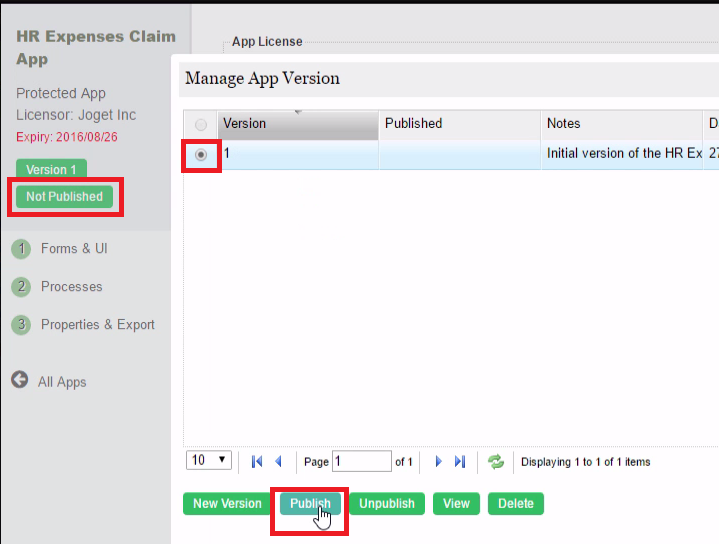Click the Notes column header
The image size is (719, 544).
[622, 124]
